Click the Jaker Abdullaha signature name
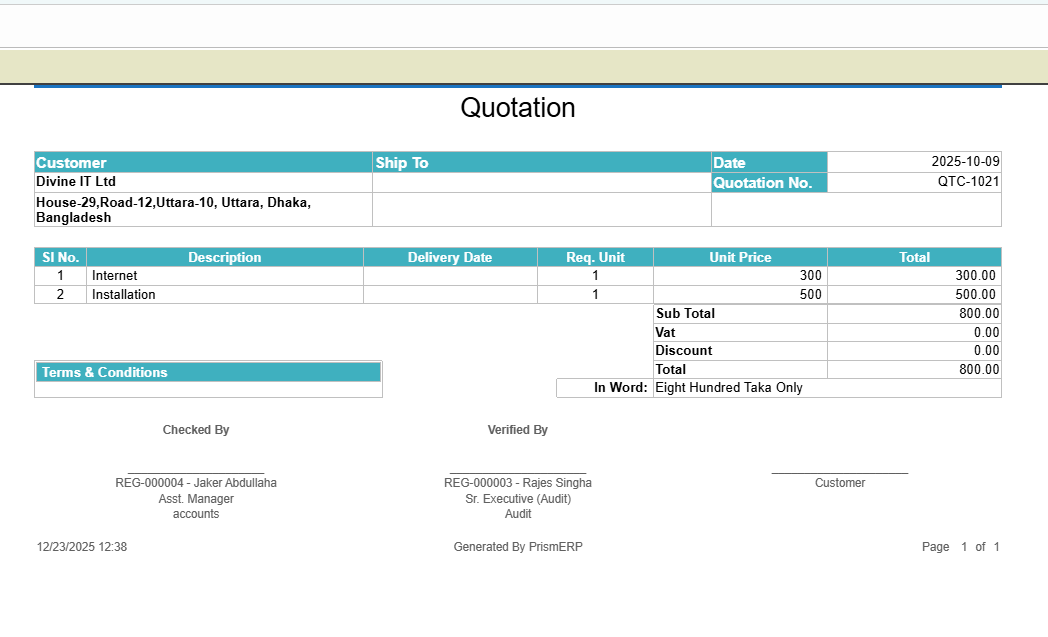The height and width of the screenshot is (637, 1048). click(x=196, y=483)
